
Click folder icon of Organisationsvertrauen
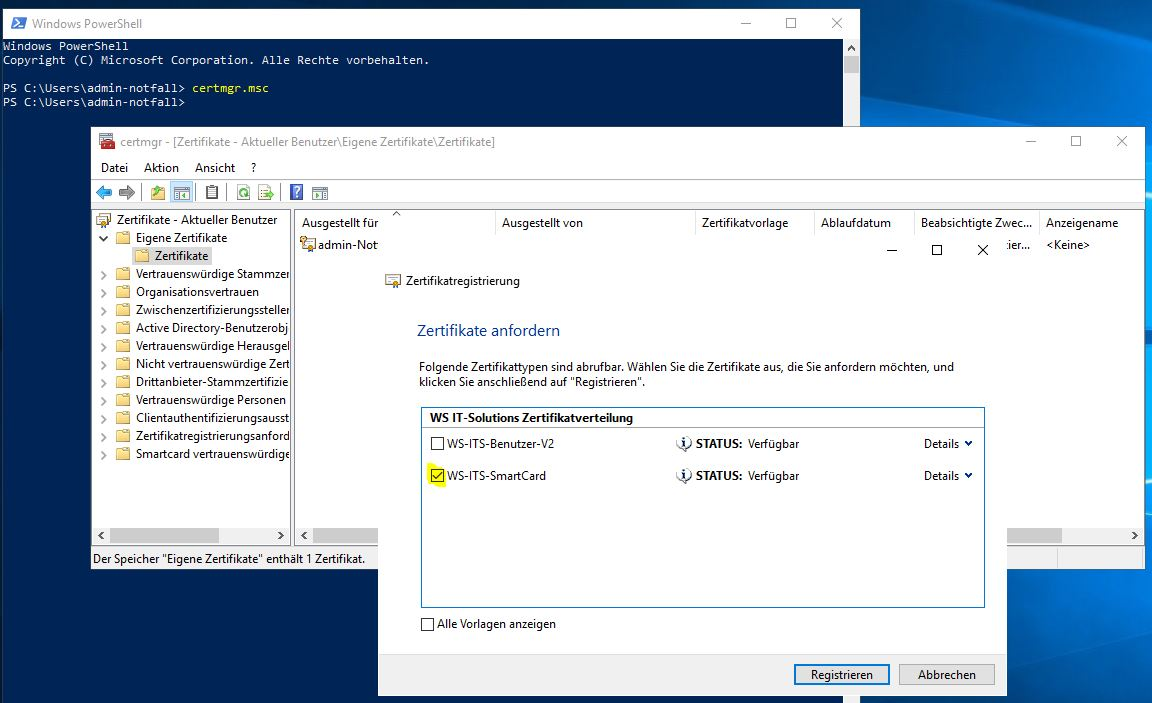click(x=123, y=292)
